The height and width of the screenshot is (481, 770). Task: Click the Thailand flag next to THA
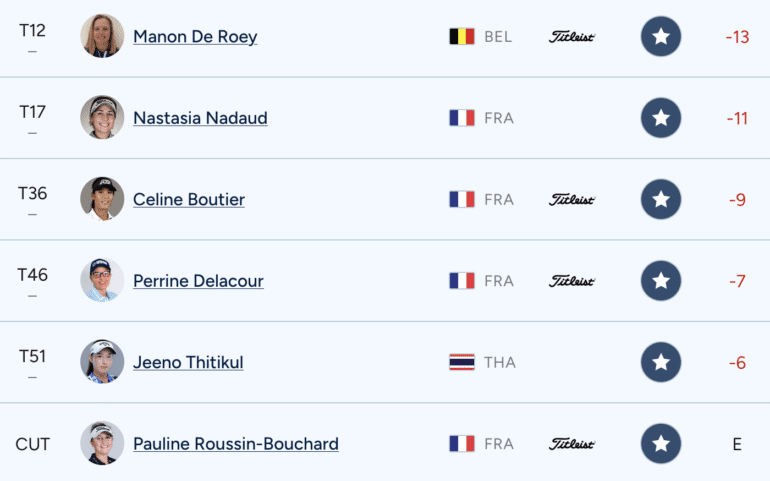tap(461, 363)
